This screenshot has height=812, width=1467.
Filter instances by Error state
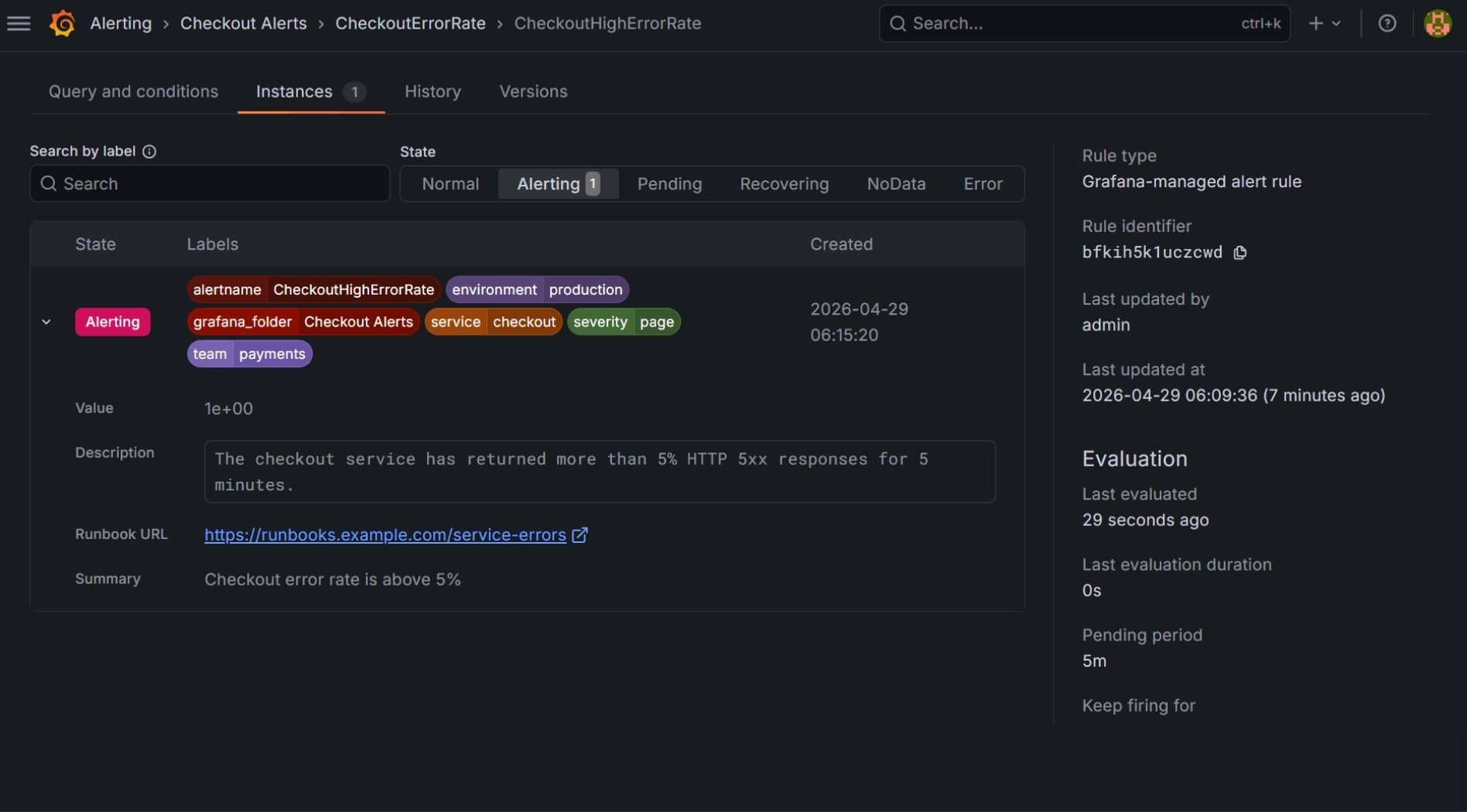(983, 184)
